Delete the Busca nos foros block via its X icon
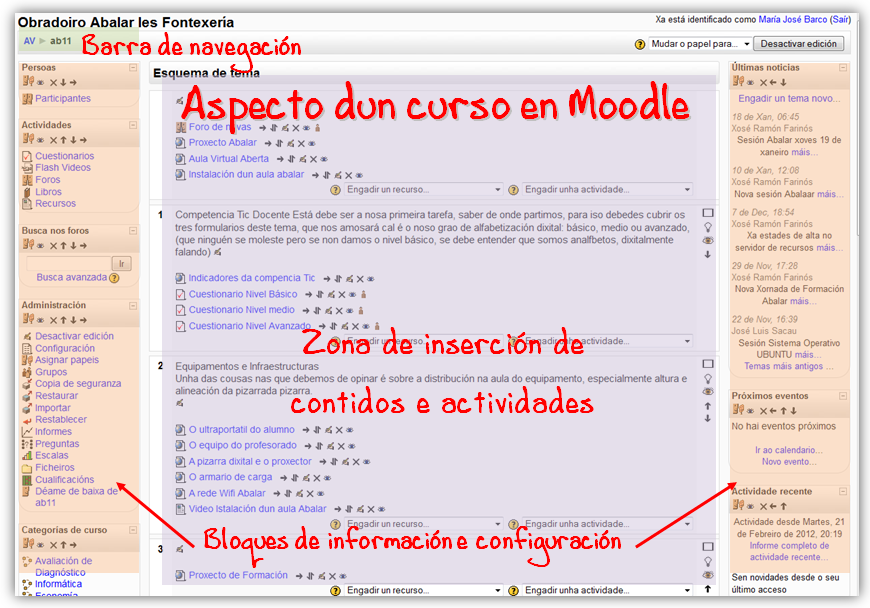The image size is (870, 608). 52,246
